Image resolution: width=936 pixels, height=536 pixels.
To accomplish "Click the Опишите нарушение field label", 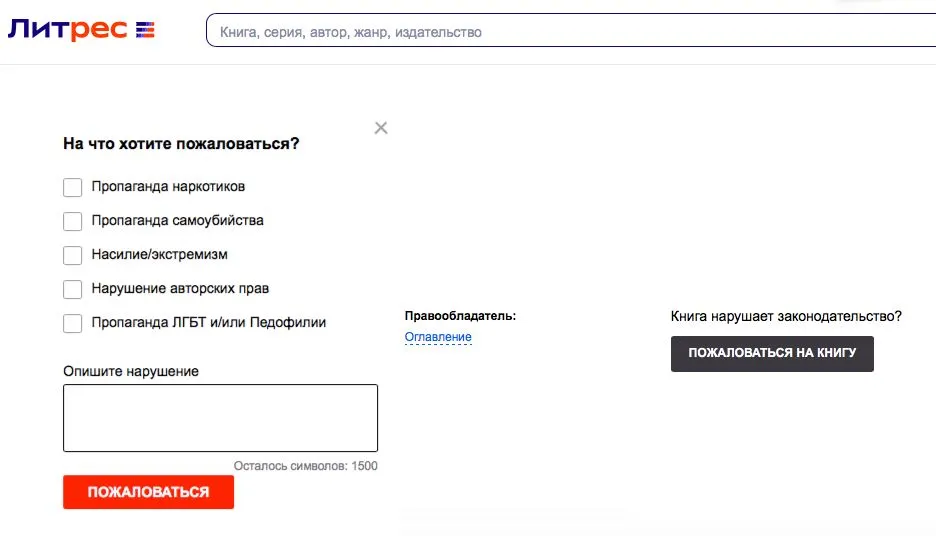I will click(x=131, y=371).
